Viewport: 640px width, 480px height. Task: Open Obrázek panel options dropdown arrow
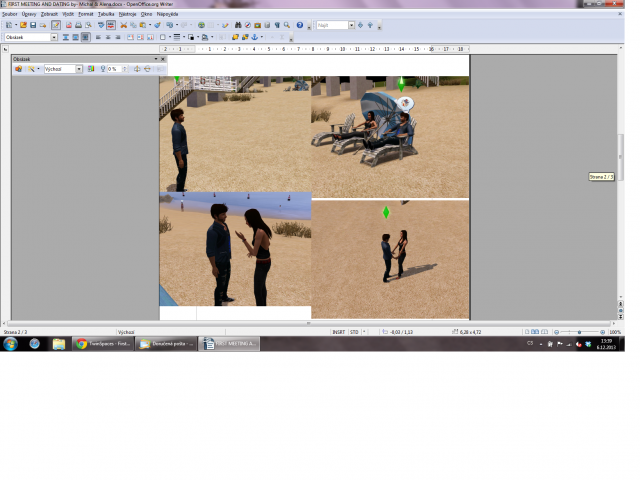tap(156, 59)
